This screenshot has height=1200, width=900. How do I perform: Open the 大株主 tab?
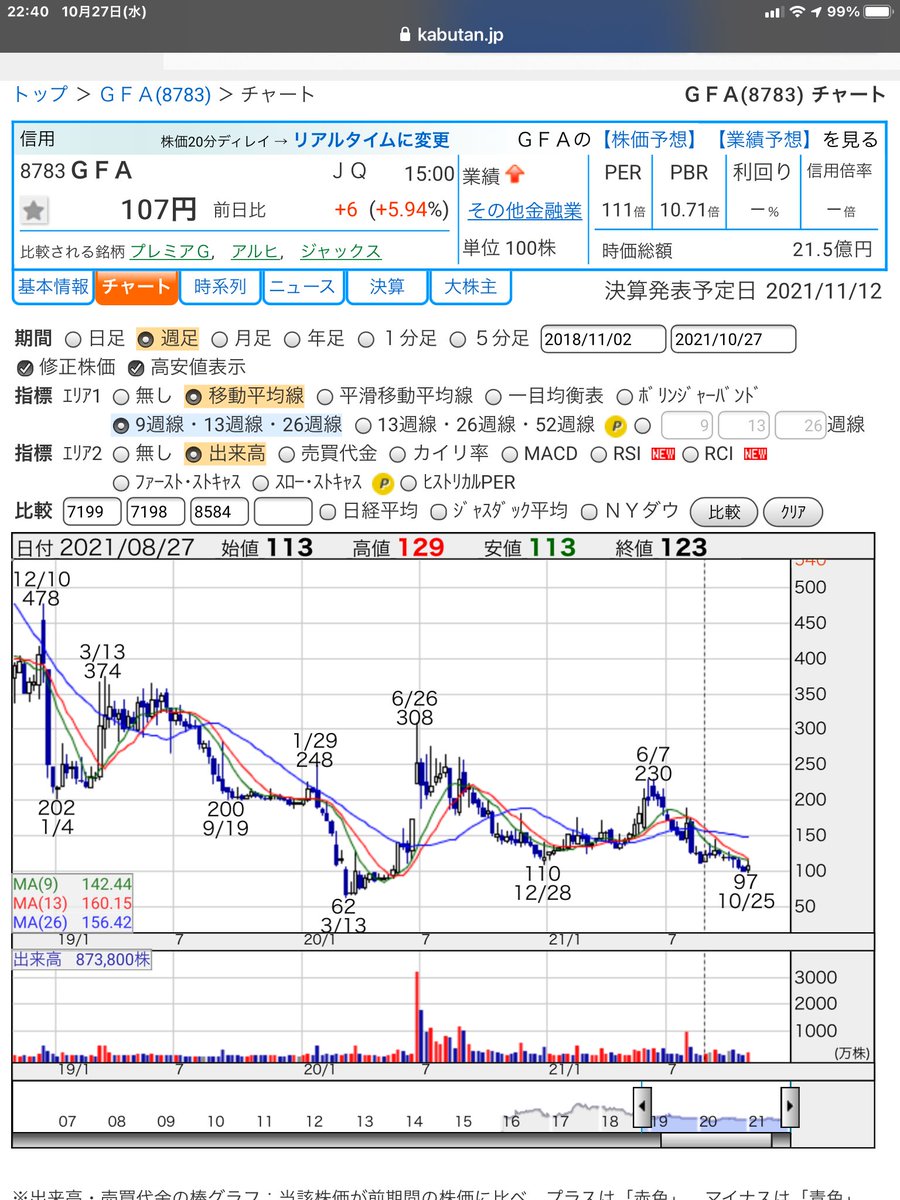470,287
